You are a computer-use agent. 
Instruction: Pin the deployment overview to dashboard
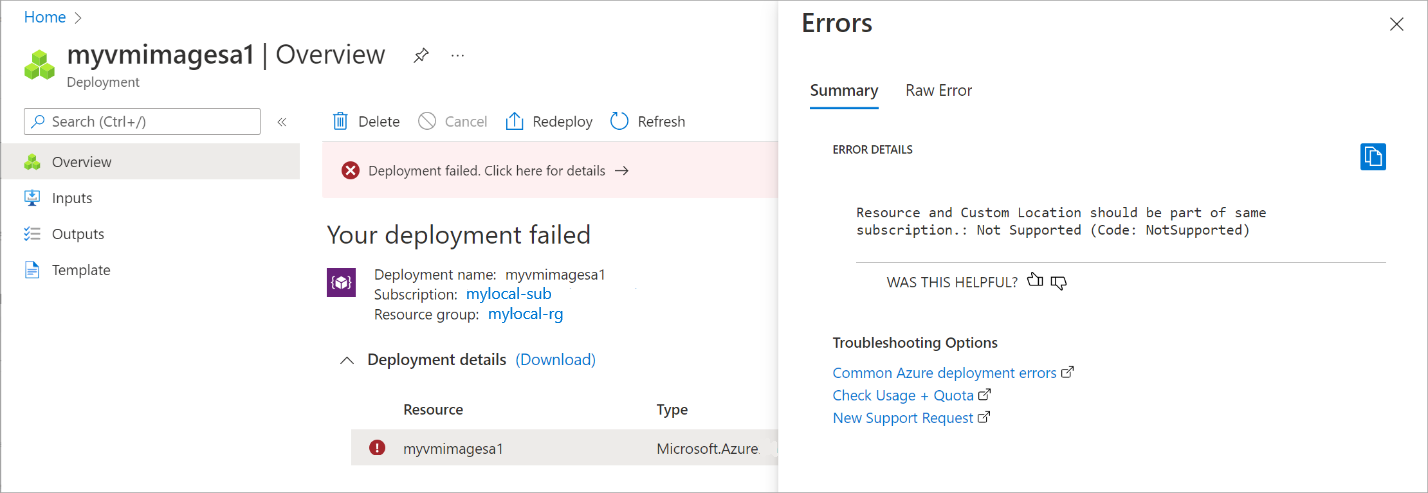coord(421,56)
